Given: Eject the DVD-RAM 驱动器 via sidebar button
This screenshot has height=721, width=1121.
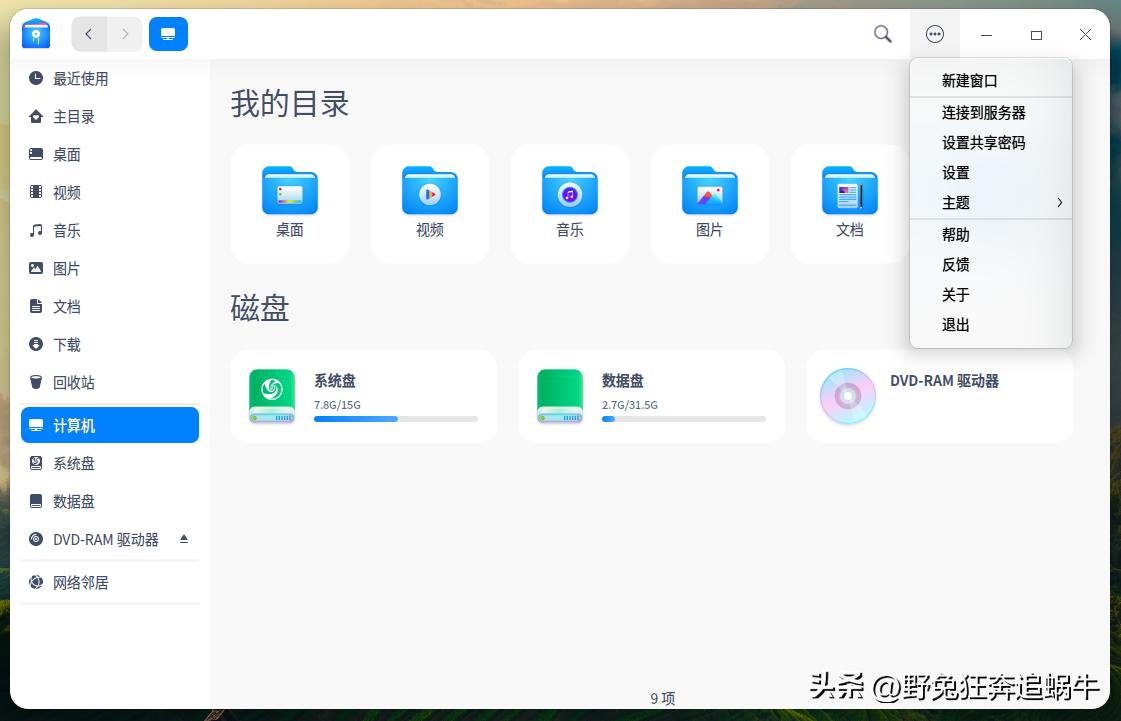Looking at the screenshot, I should (183, 539).
